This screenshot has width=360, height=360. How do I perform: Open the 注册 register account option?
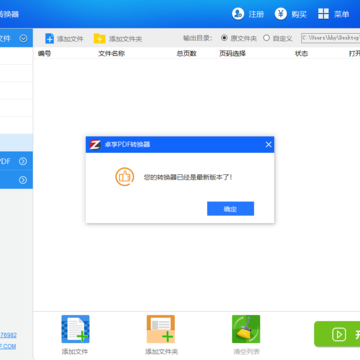248,14
